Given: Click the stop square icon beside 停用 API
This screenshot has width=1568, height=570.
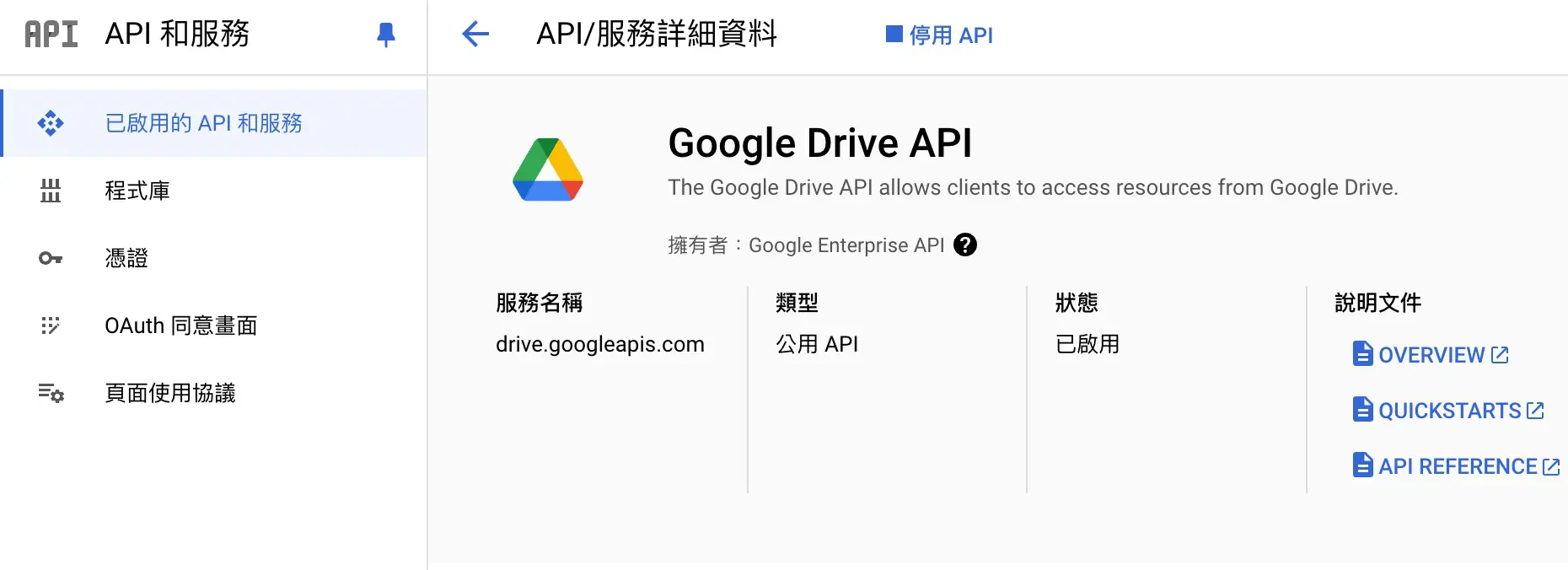Looking at the screenshot, I should tap(894, 34).
